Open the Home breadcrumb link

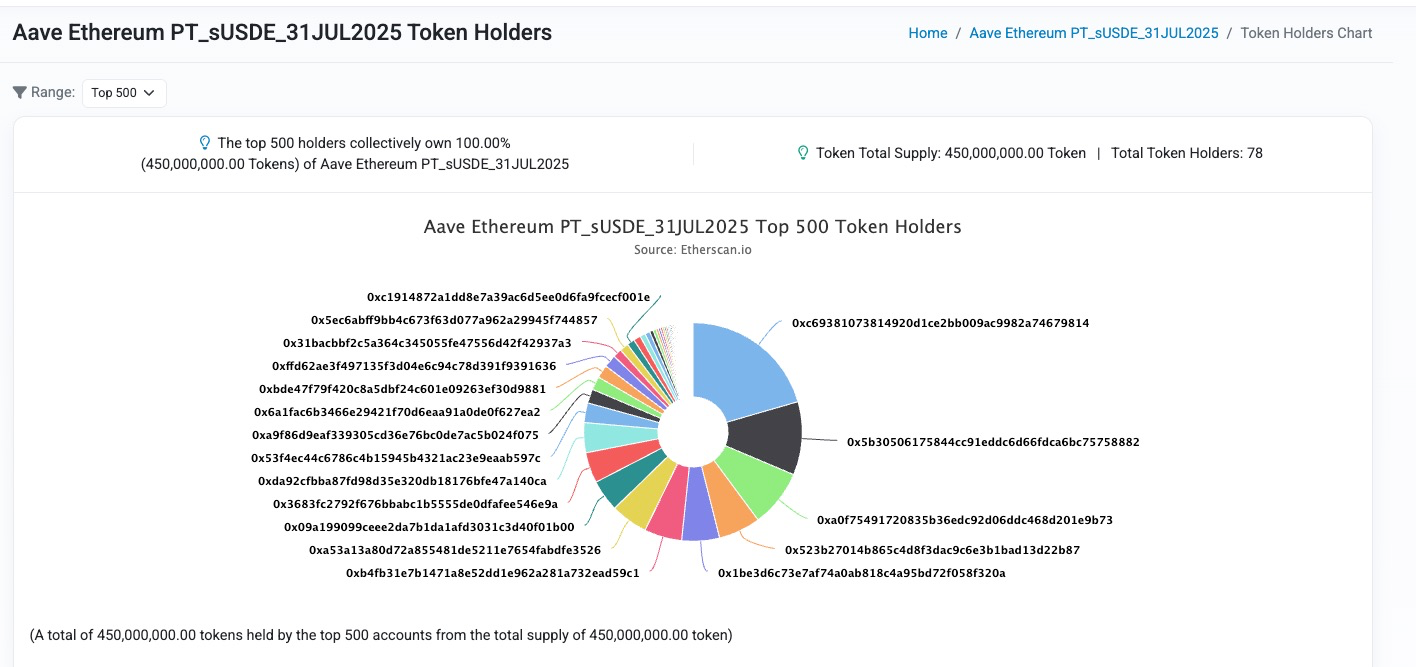click(x=927, y=33)
